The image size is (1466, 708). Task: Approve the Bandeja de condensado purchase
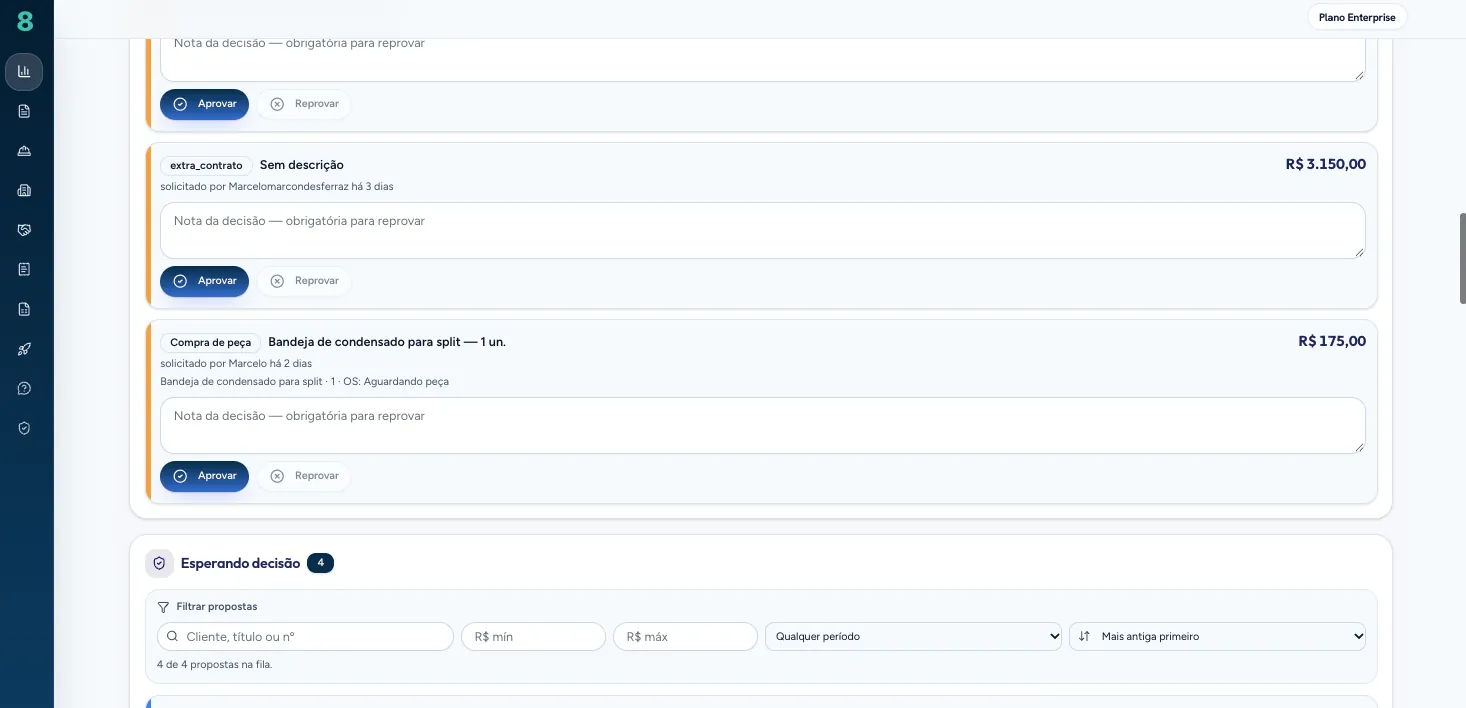pos(204,476)
